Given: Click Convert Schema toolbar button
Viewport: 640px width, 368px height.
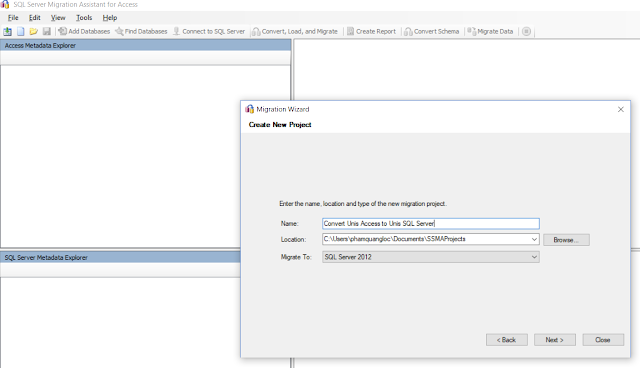Looking at the screenshot, I should (x=431, y=31).
